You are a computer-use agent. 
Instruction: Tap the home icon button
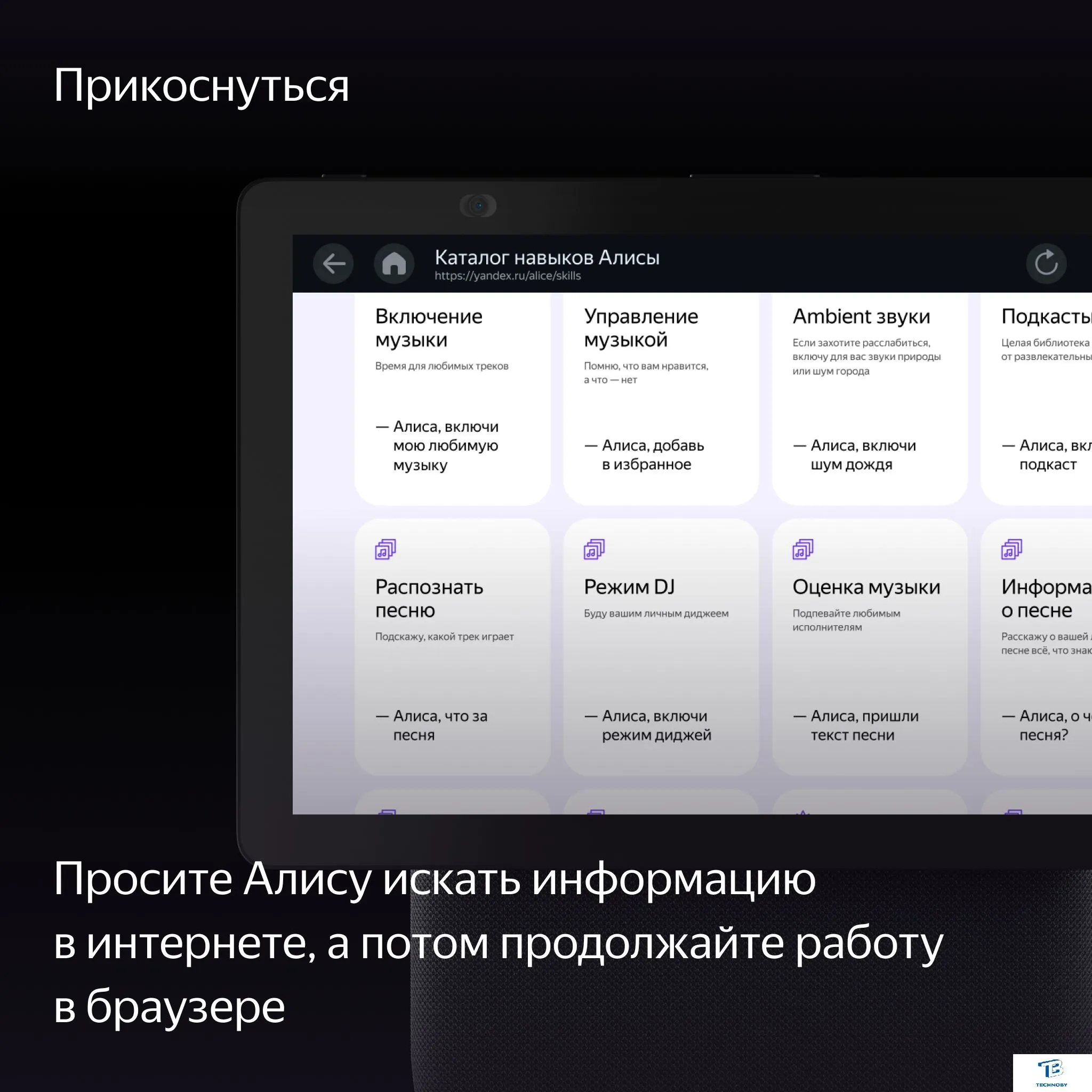coord(394,263)
